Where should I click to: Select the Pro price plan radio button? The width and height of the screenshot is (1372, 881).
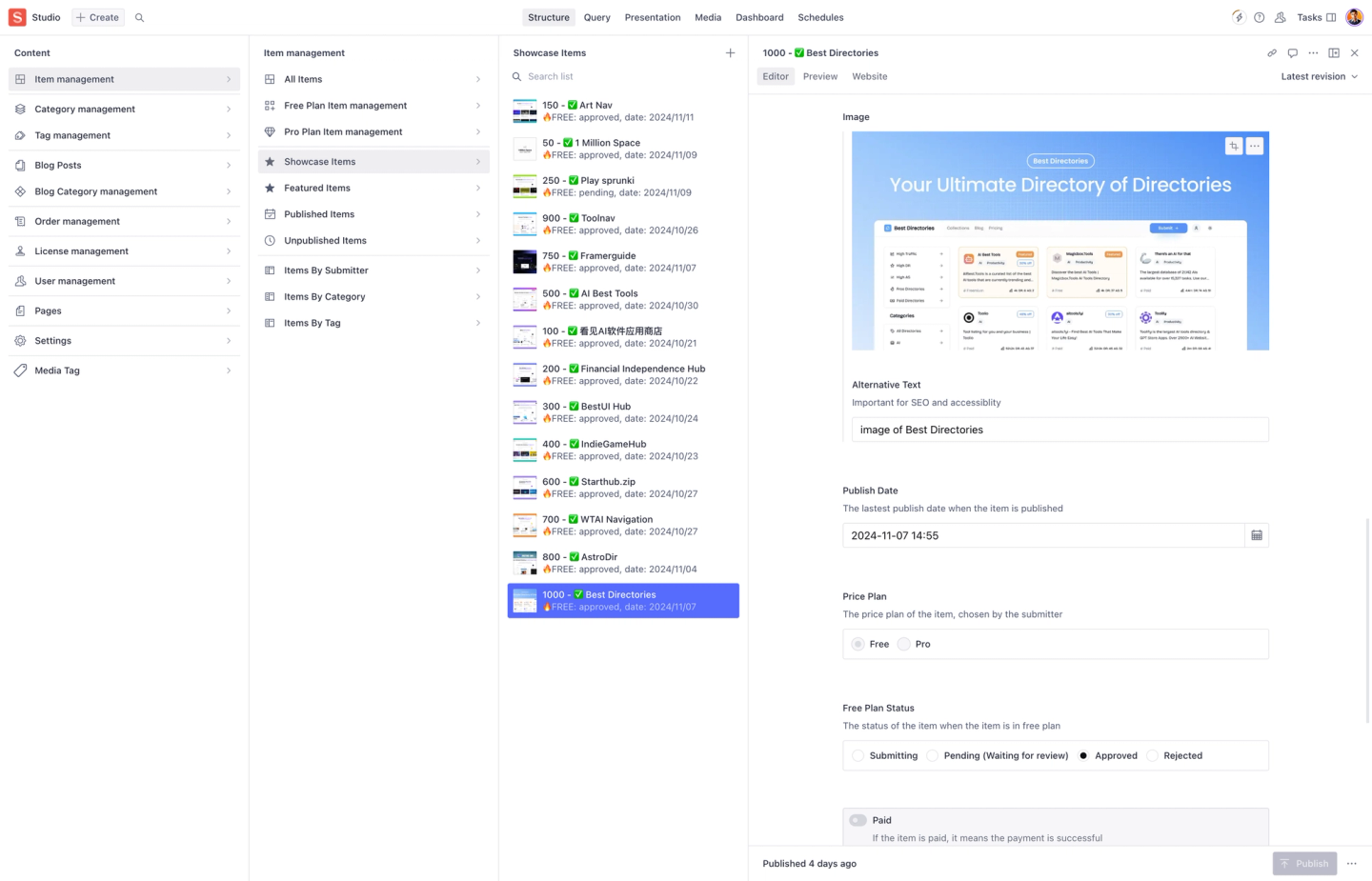coord(903,644)
